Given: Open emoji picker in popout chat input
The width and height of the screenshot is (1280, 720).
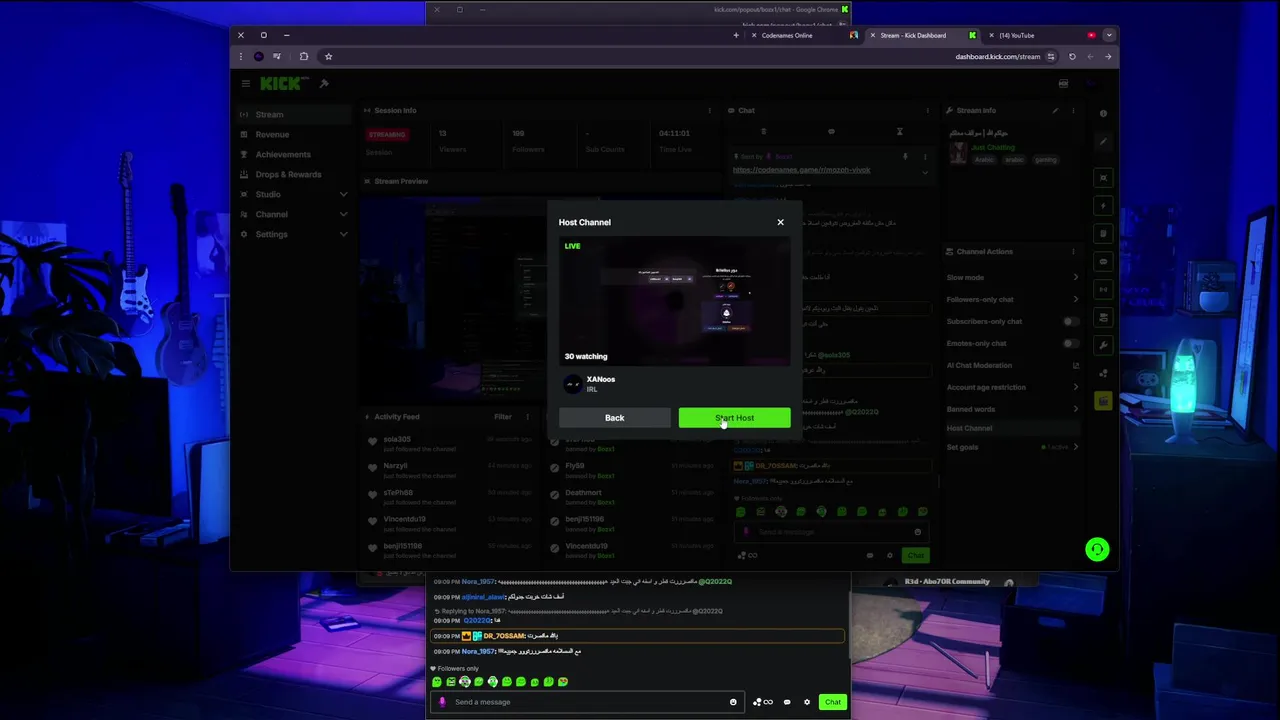Looking at the screenshot, I should pos(733,702).
